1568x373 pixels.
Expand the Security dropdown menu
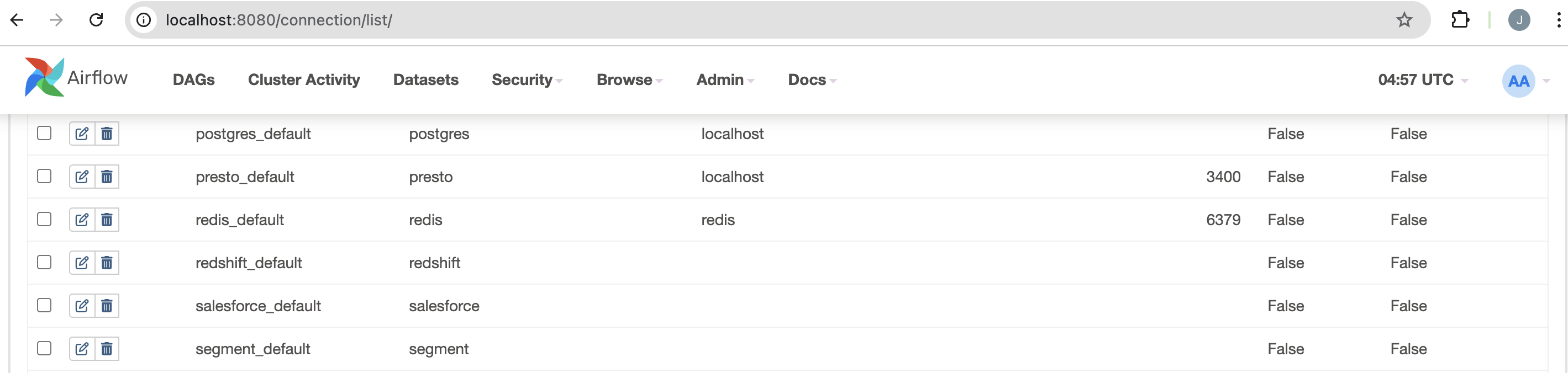(x=527, y=79)
